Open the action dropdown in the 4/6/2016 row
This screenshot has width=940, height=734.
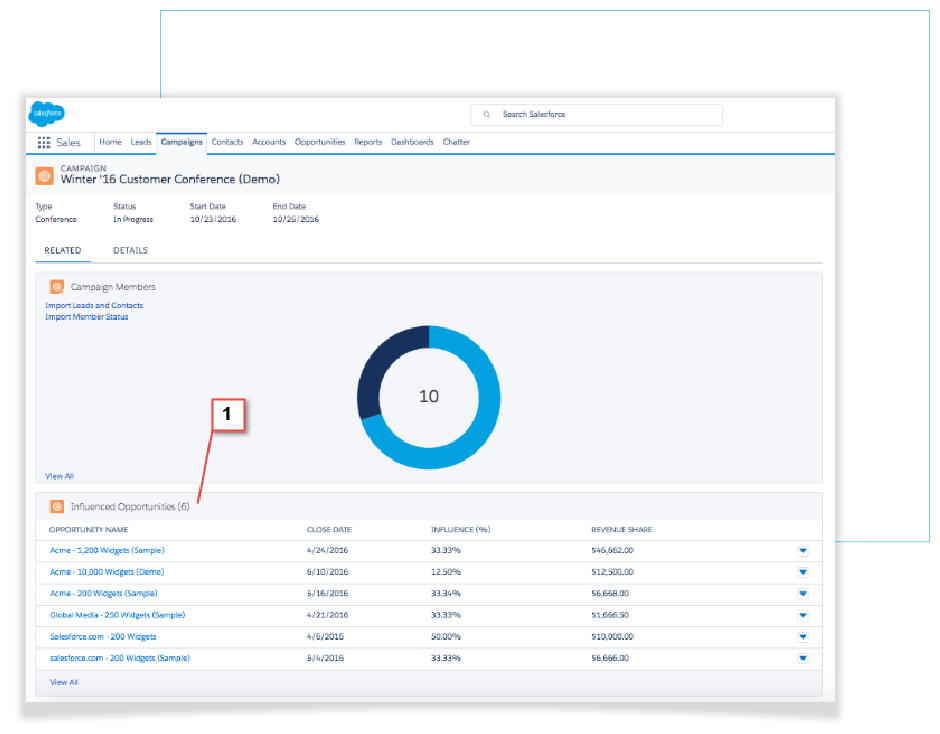pos(803,637)
